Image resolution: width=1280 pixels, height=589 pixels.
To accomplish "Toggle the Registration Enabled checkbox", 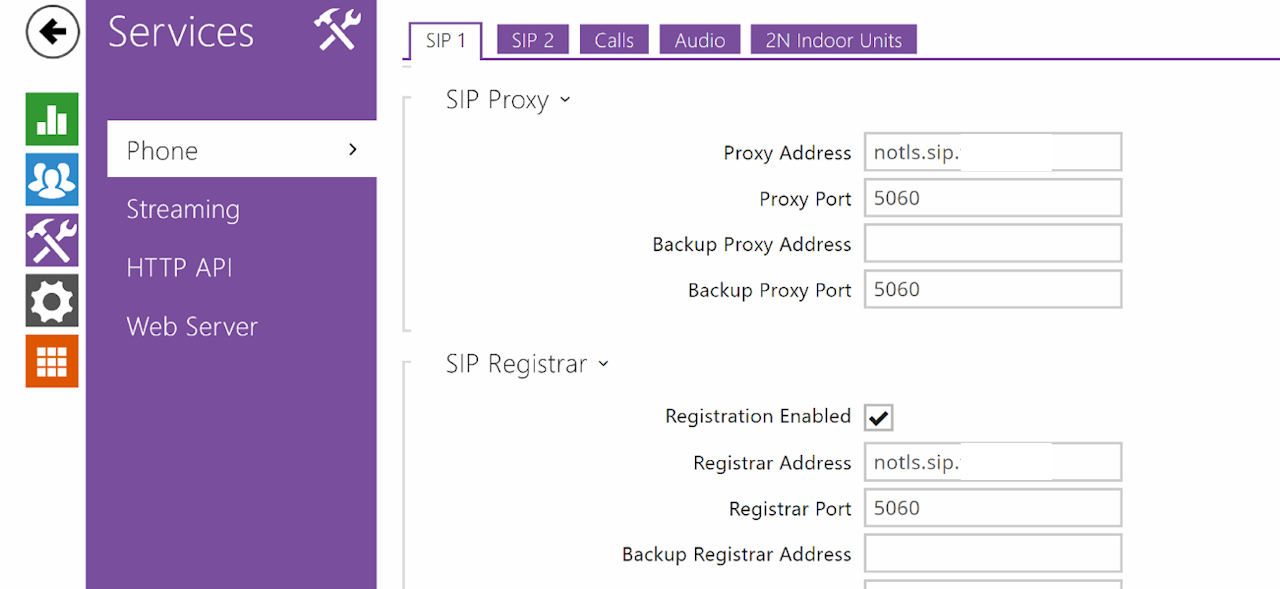I will click(879, 418).
